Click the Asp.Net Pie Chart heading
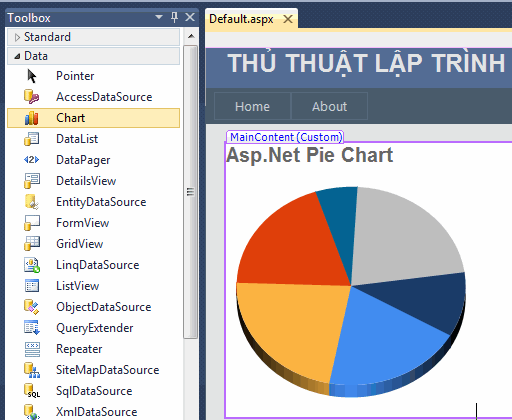 coord(310,155)
